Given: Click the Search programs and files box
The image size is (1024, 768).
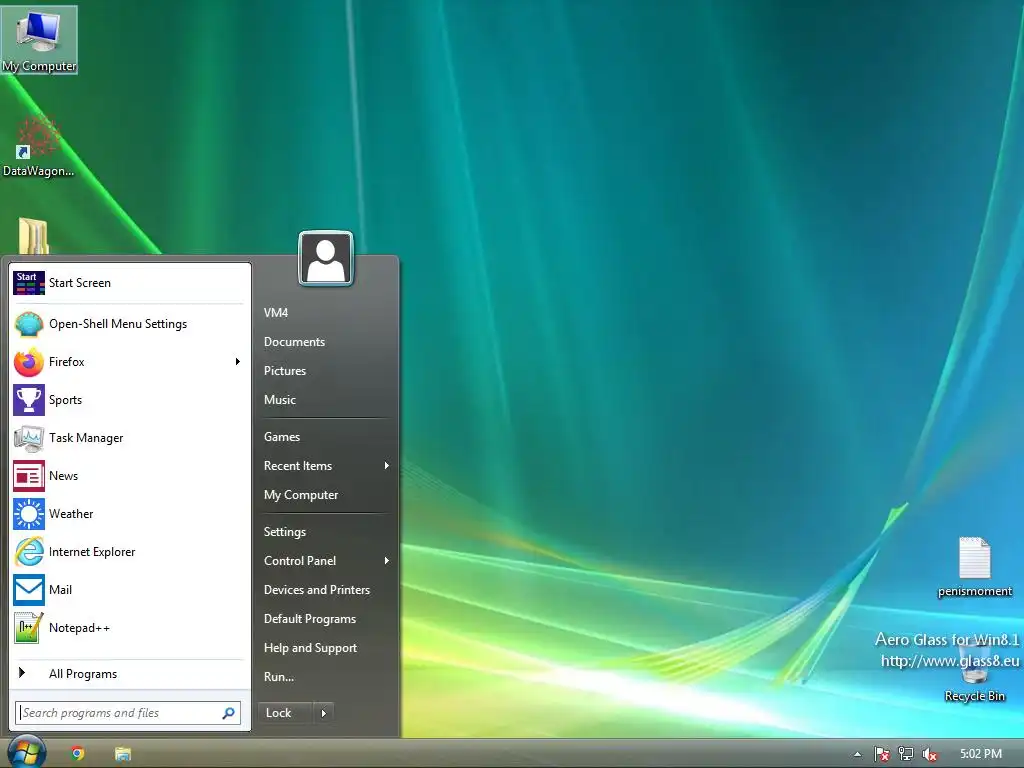Looking at the screenshot, I should pyautogui.click(x=128, y=713).
